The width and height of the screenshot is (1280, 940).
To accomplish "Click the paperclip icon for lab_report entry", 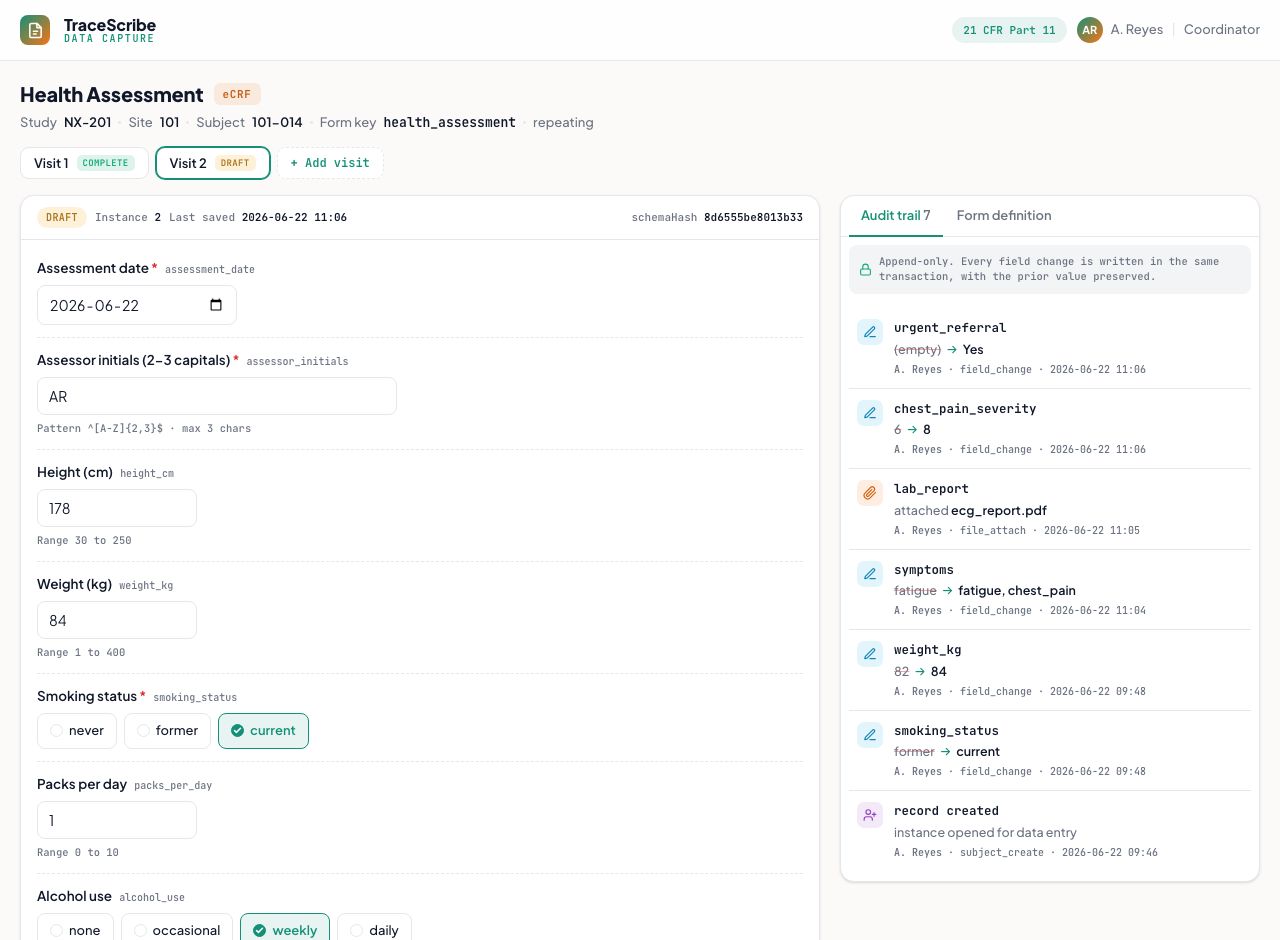I will point(870,493).
